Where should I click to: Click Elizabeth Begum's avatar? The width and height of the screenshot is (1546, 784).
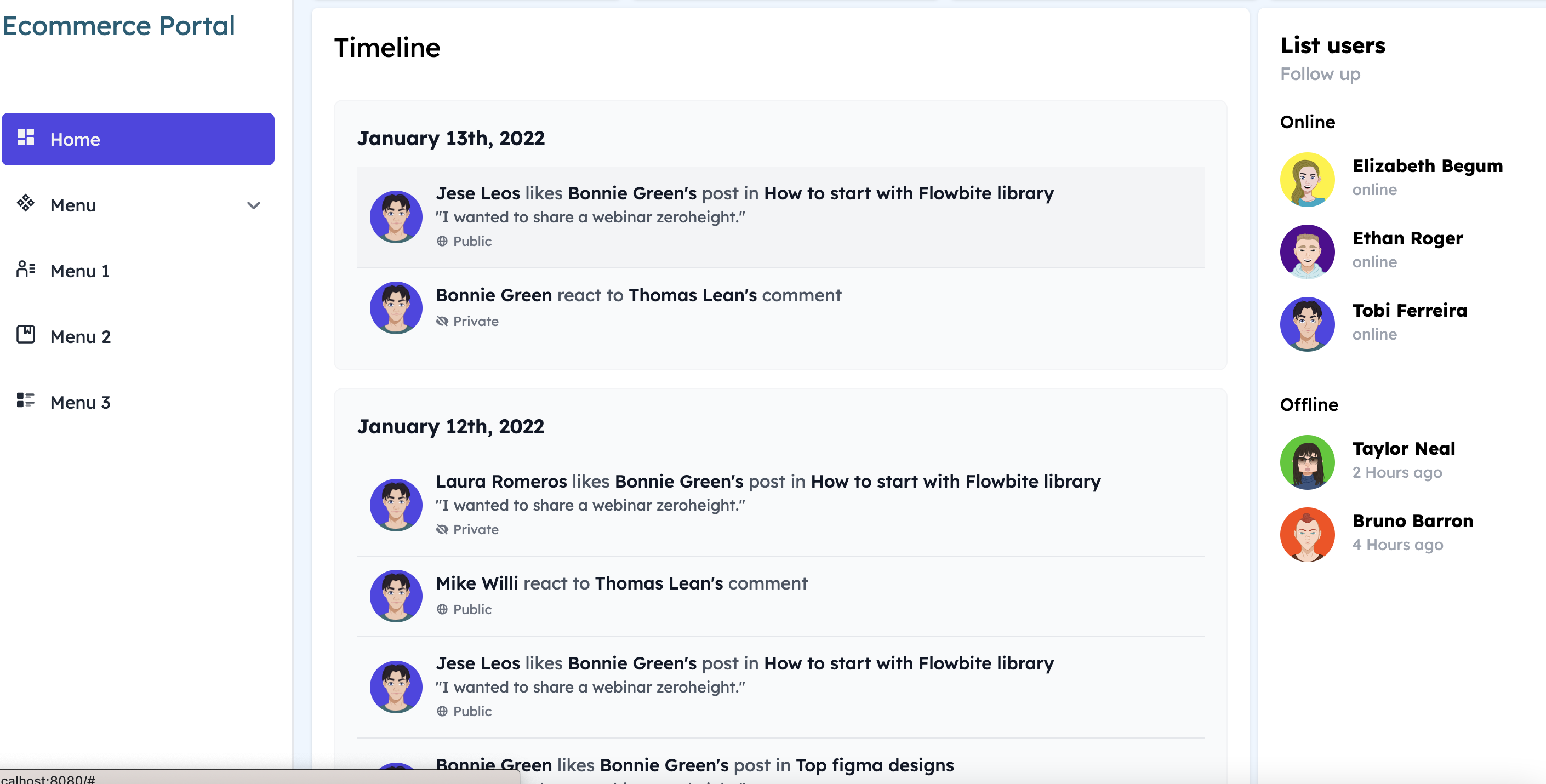pos(1307,179)
